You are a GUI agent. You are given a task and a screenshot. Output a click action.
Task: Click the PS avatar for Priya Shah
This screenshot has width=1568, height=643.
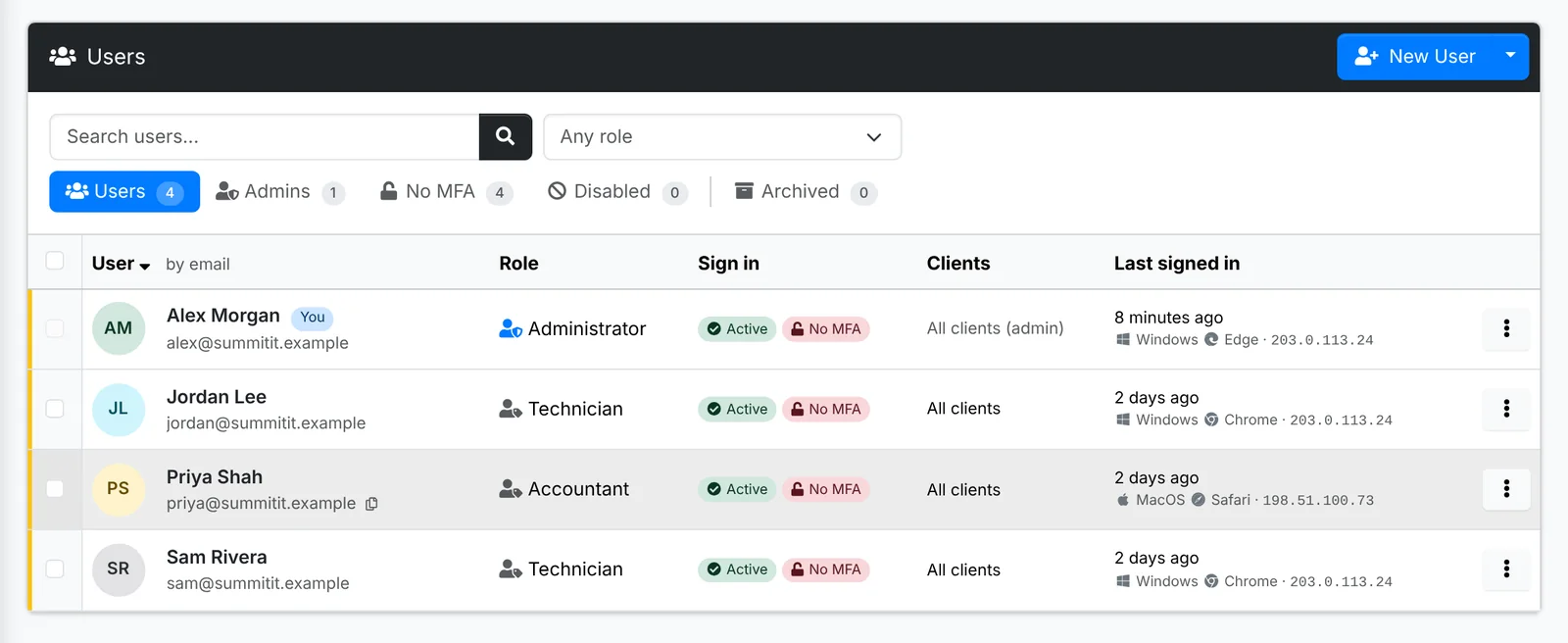coord(119,488)
